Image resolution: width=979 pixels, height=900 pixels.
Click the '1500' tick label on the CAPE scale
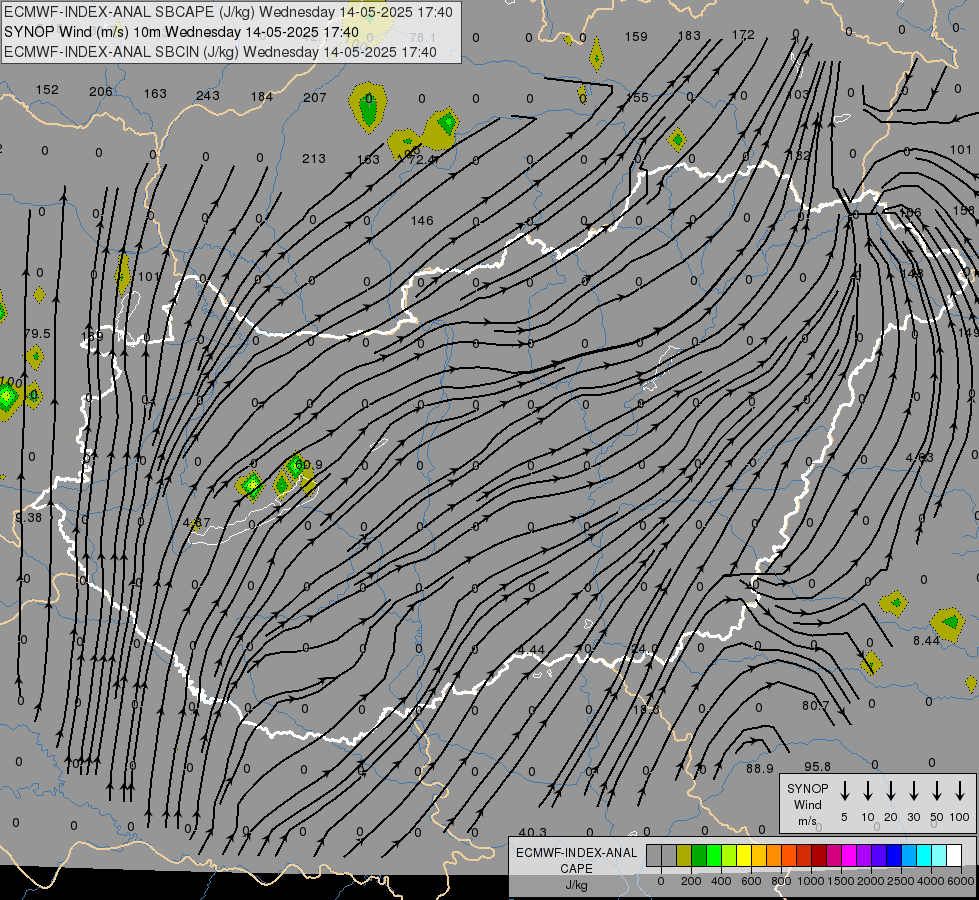[x=841, y=881]
